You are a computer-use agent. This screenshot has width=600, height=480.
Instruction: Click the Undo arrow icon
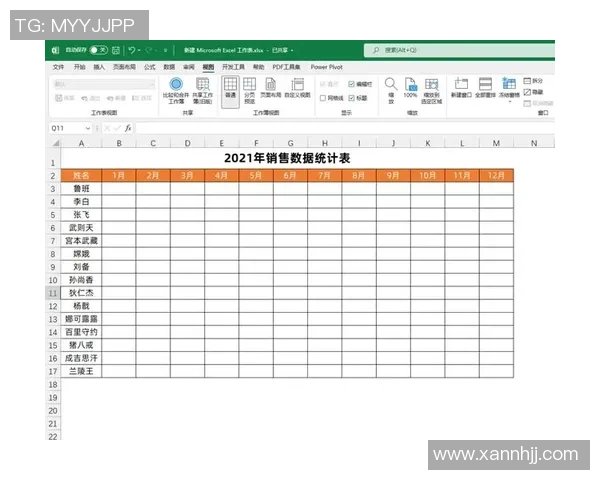(x=132, y=50)
